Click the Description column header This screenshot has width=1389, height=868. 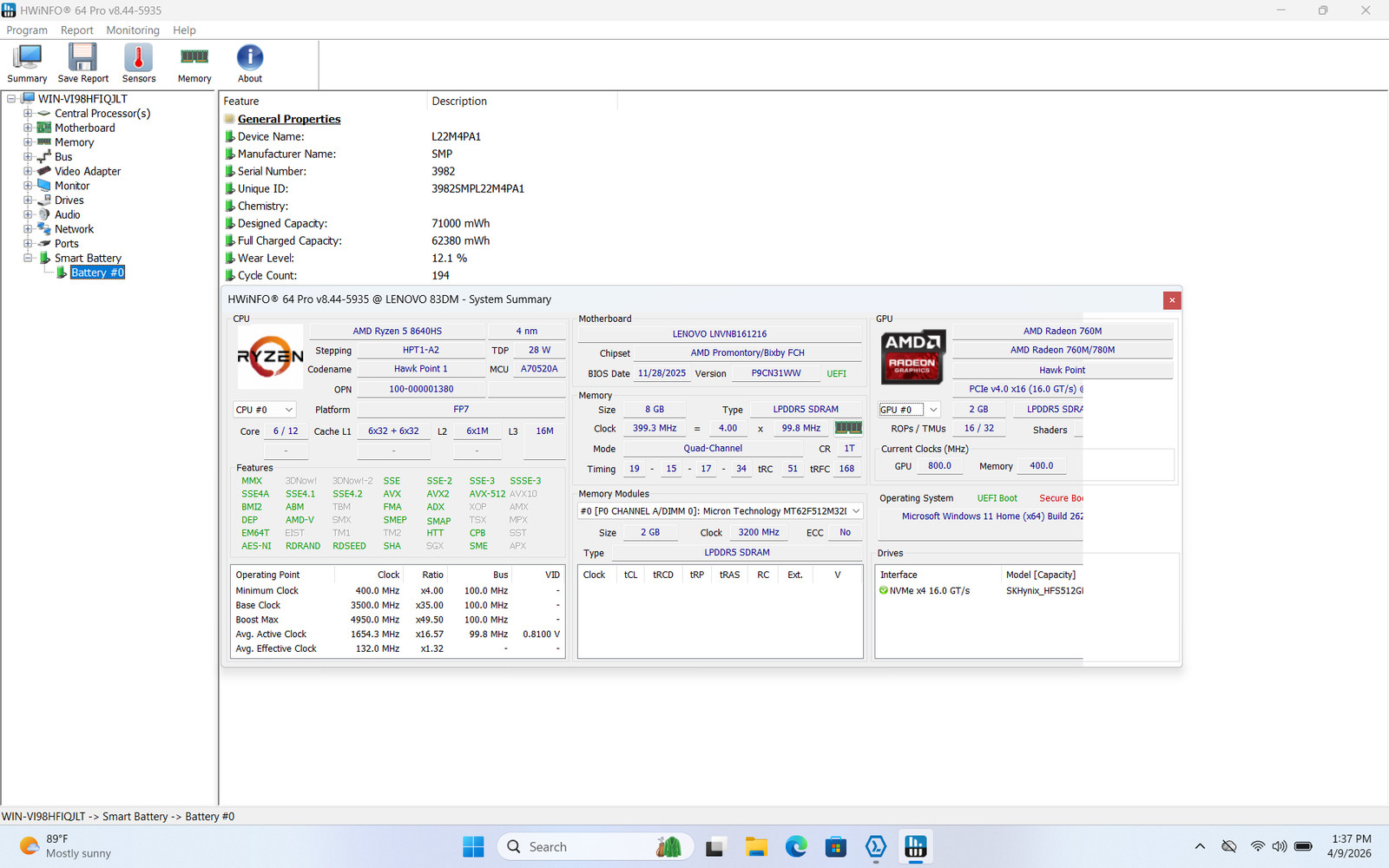523,102
